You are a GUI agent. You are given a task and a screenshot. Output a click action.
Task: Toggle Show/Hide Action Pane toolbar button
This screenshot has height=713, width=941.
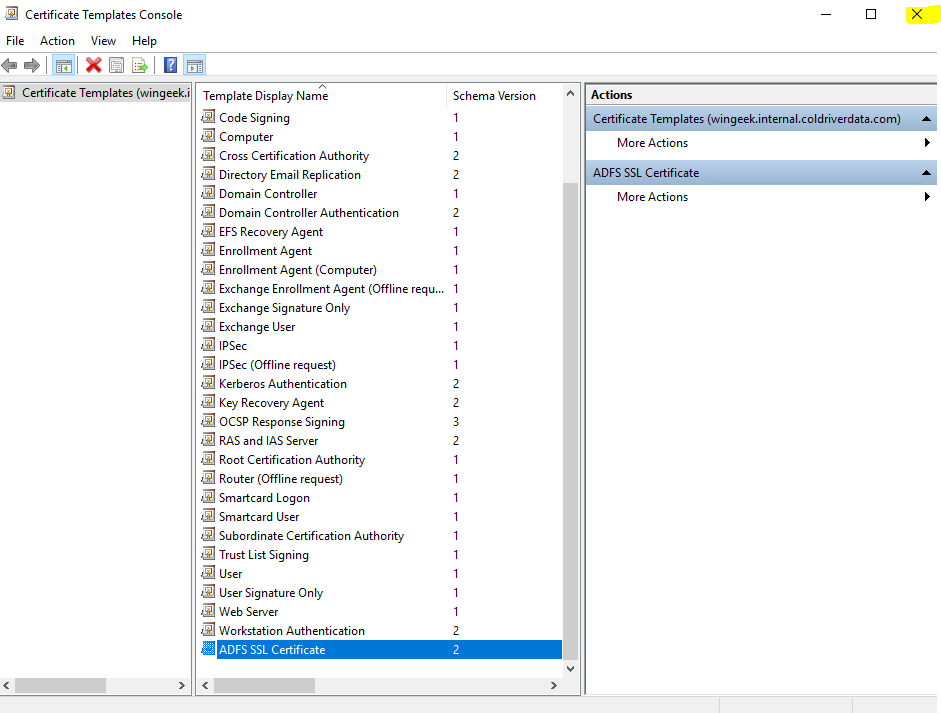coord(195,66)
